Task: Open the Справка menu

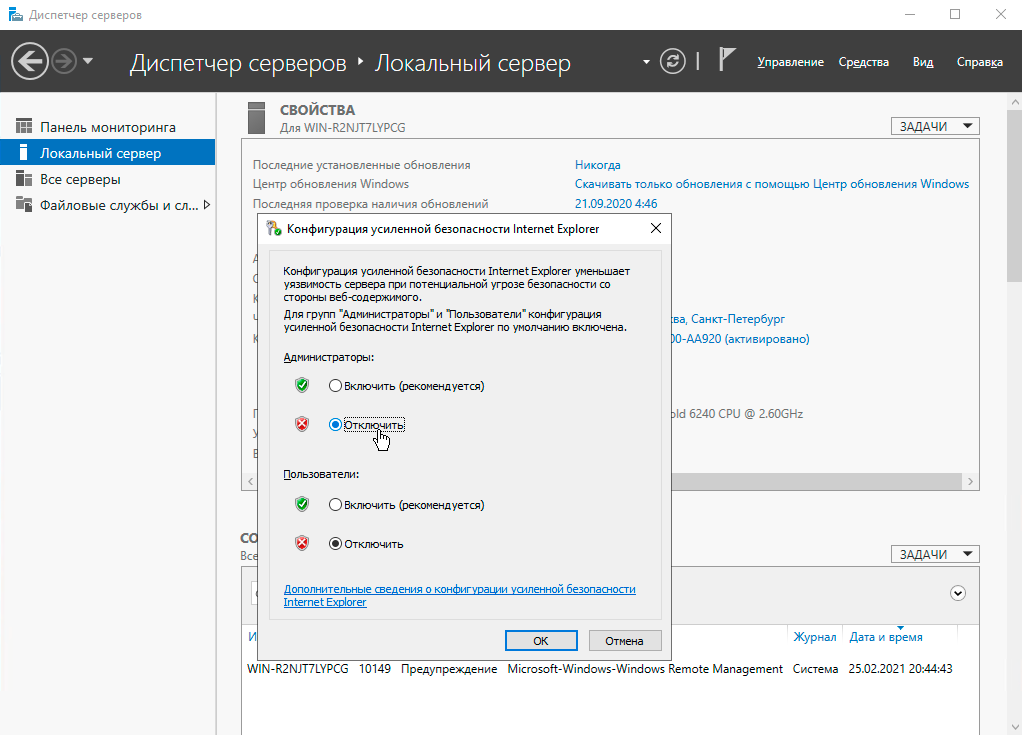Action: pos(980,62)
